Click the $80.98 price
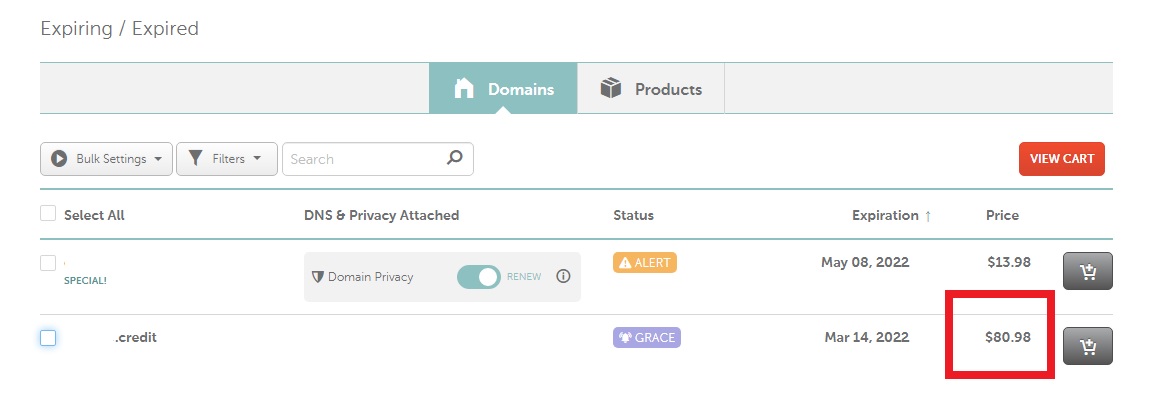Image resolution: width=1152 pixels, height=394 pixels. [1008, 337]
